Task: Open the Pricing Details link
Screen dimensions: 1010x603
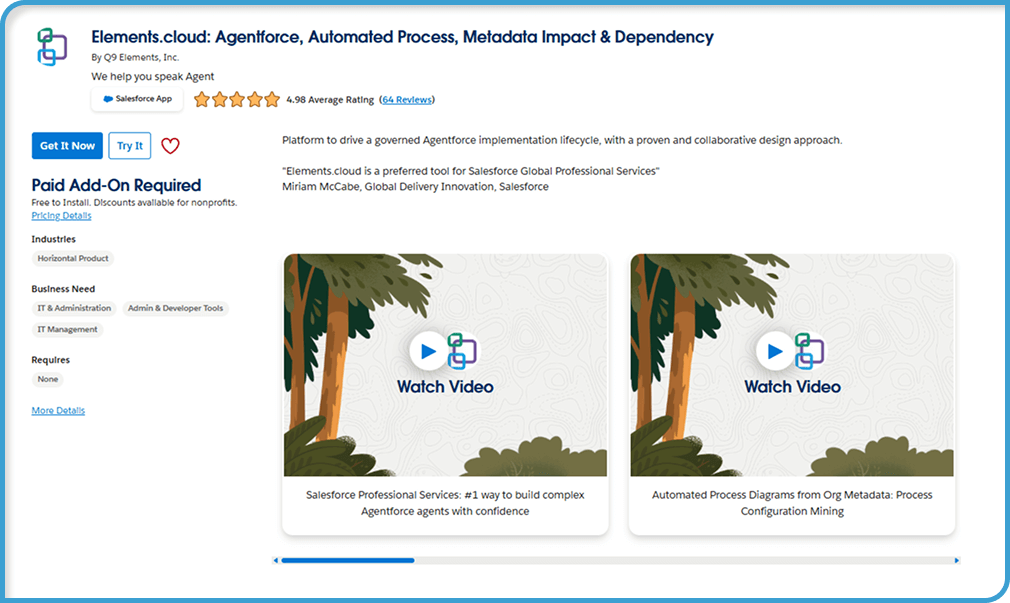Action: point(61,216)
